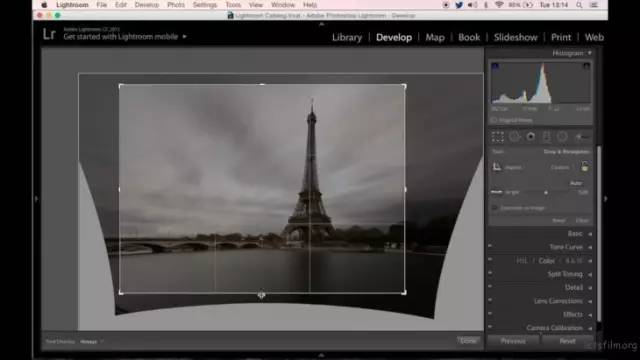
Task: Switch to the Slideshow module
Action: point(516,38)
